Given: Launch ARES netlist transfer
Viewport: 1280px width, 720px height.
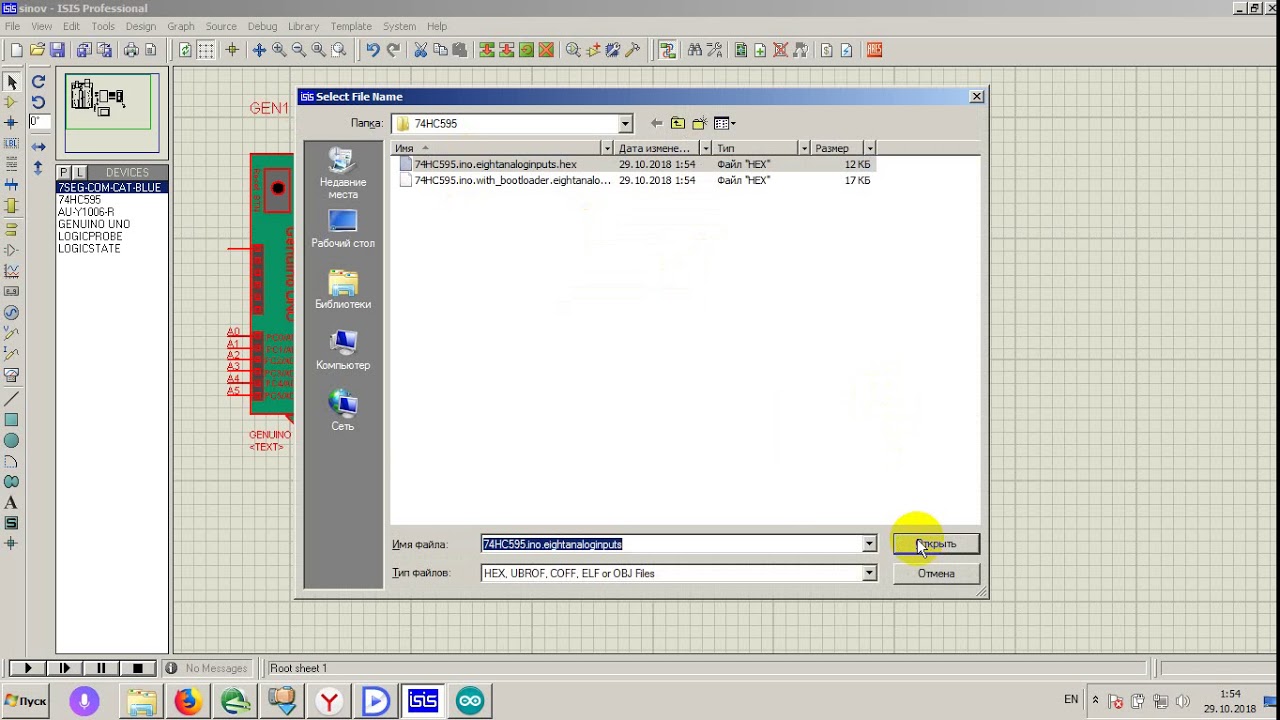Looking at the screenshot, I should 874,50.
